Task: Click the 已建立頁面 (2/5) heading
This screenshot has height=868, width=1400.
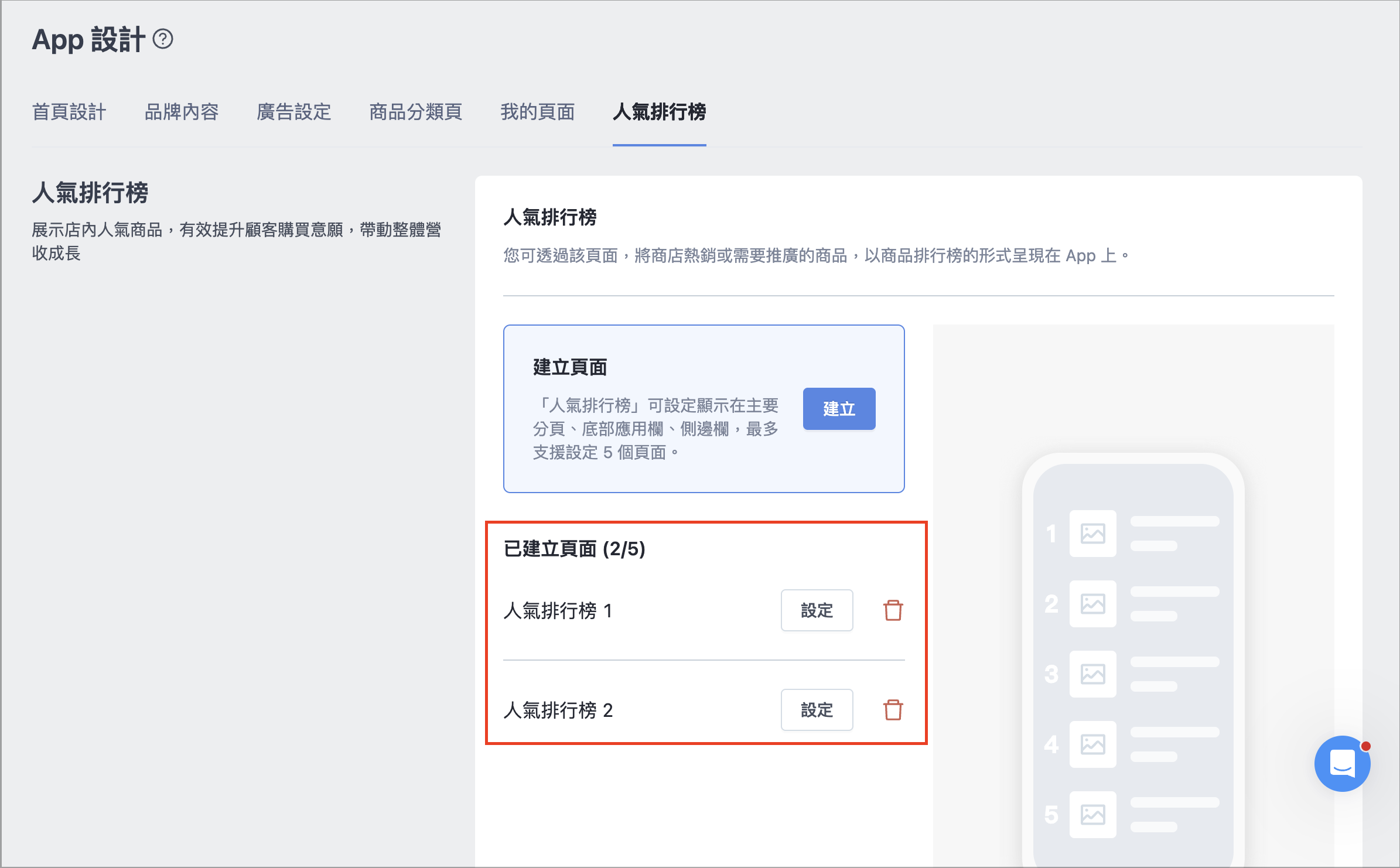Action: pyautogui.click(x=575, y=549)
